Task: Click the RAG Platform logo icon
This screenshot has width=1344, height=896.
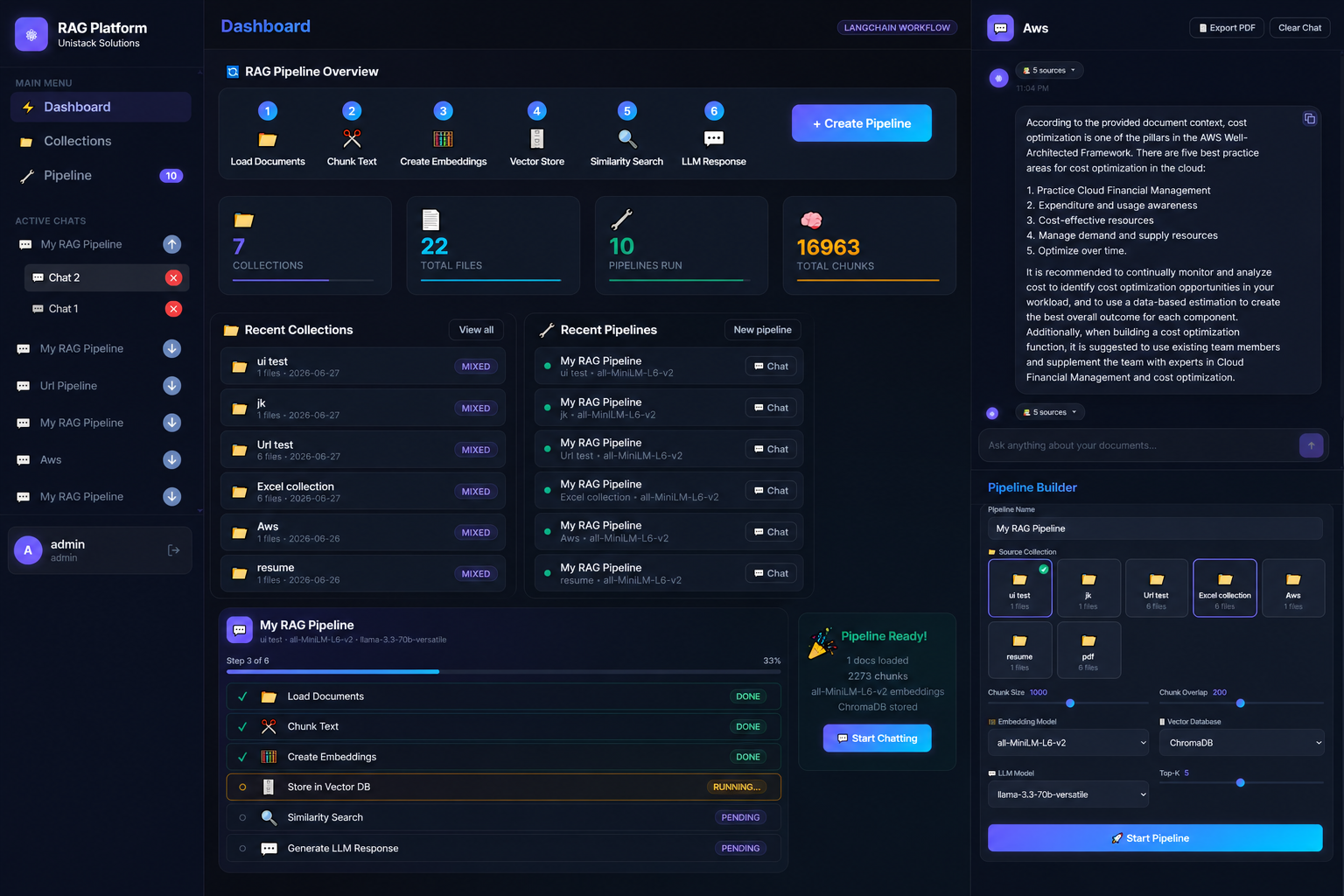Action: coord(31,34)
